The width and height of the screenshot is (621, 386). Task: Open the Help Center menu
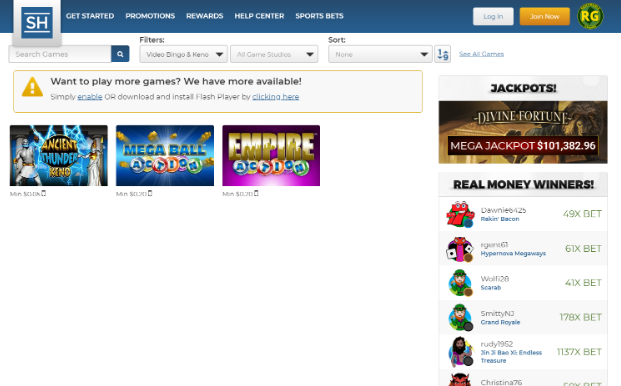point(259,16)
